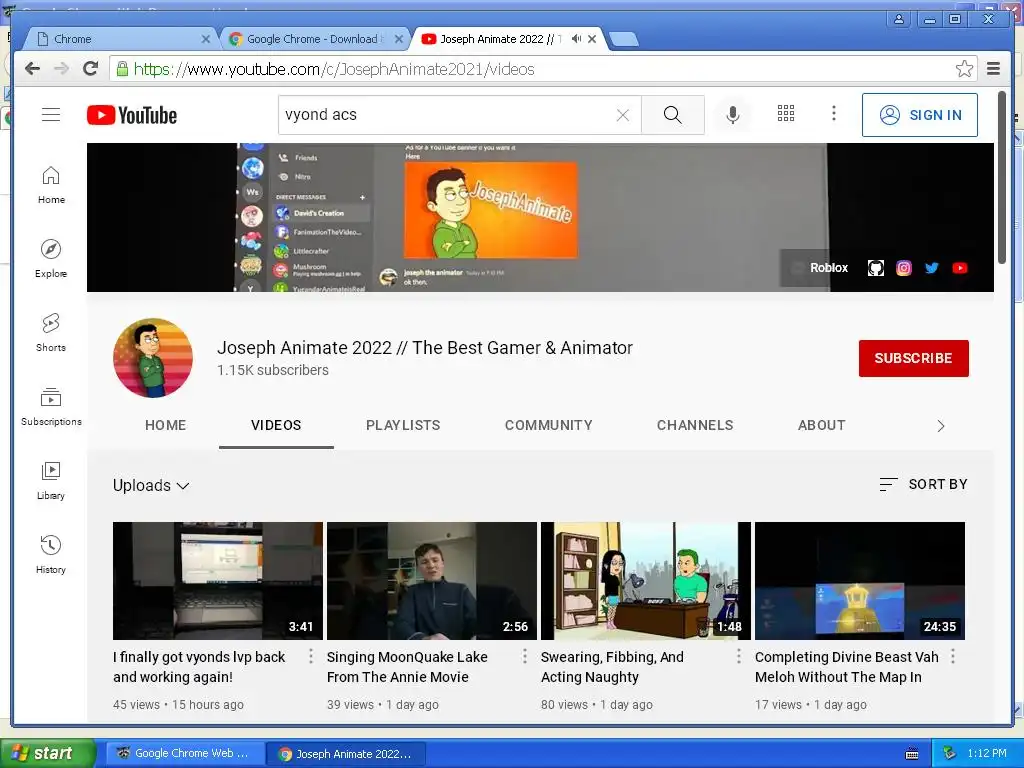The image size is (1024, 768).
Task: Open the YouTube apps grid
Action: click(x=786, y=114)
